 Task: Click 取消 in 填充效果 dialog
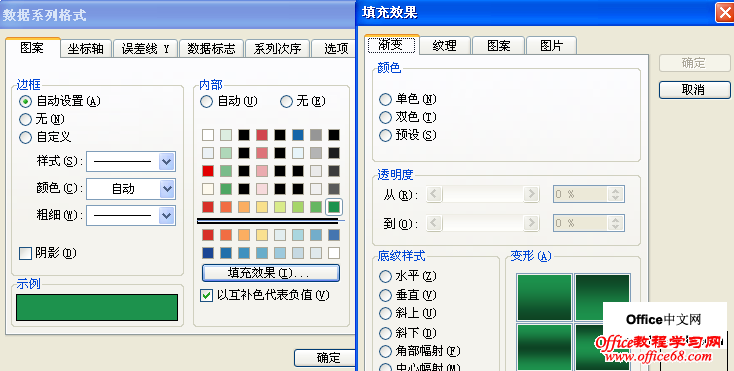[694, 90]
